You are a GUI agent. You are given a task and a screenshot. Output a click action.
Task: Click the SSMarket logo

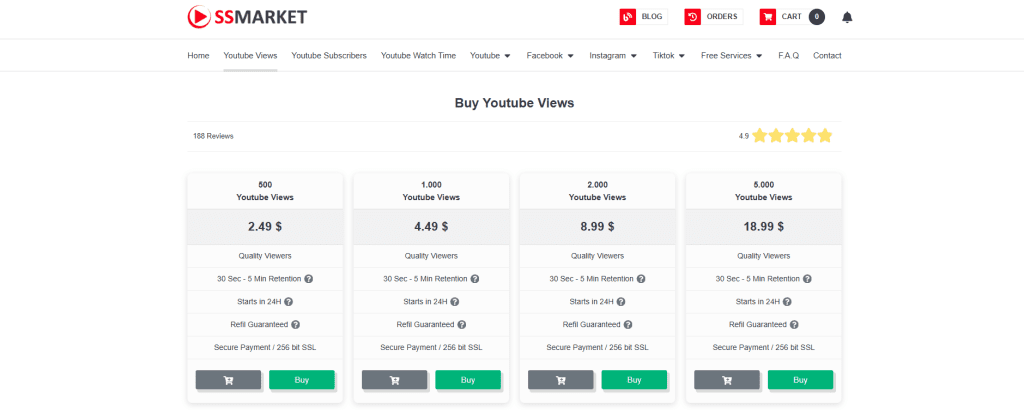pos(247,17)
